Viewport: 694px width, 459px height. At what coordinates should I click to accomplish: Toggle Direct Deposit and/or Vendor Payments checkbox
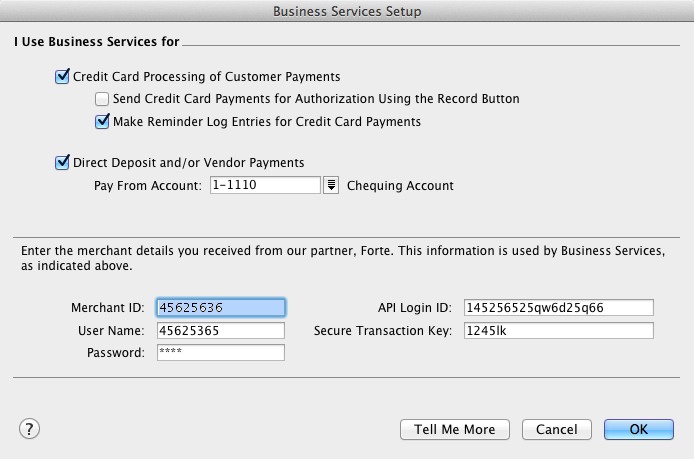point(62,162)
